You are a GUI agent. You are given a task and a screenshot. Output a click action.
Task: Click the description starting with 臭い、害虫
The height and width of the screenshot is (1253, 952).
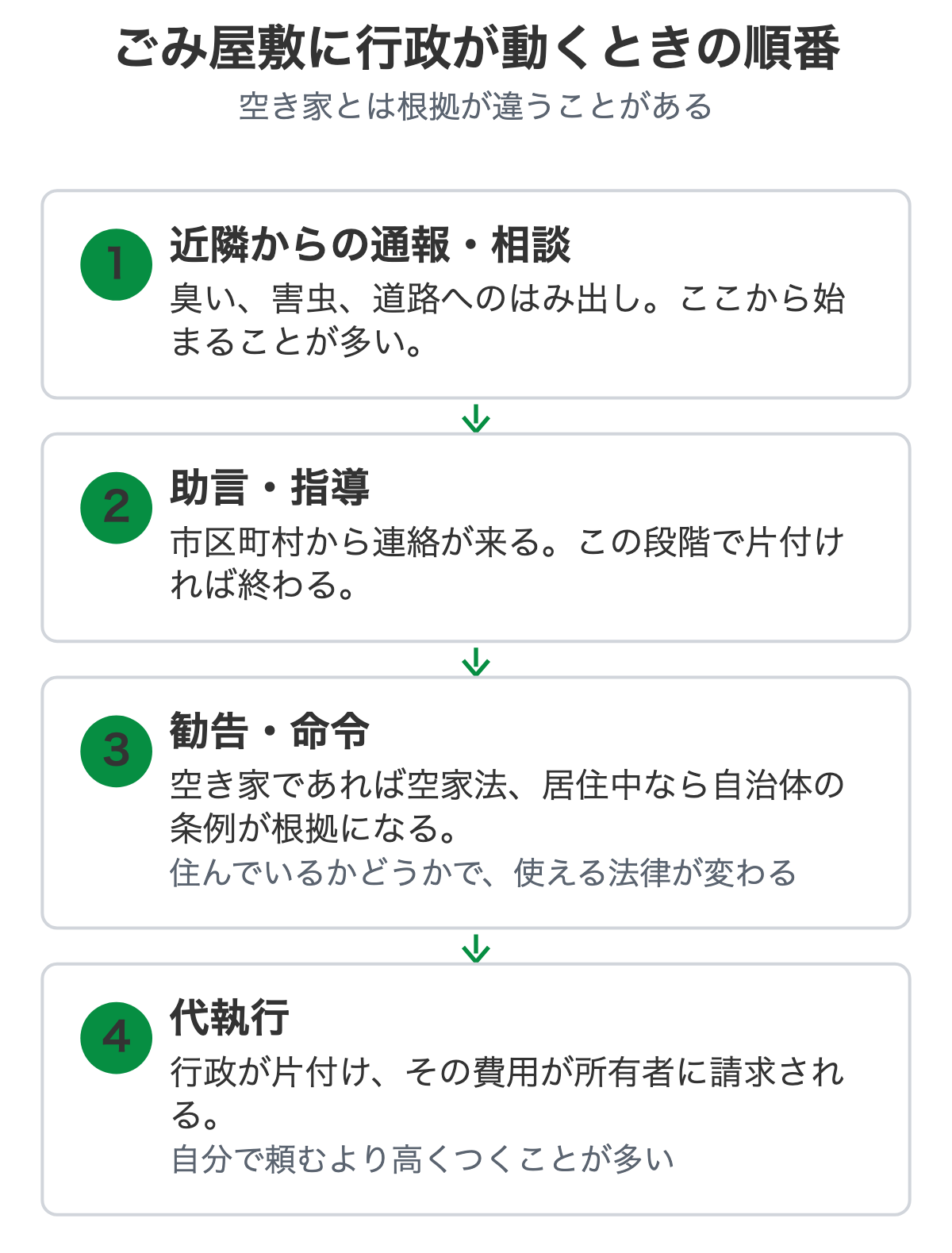pos(508,321)
